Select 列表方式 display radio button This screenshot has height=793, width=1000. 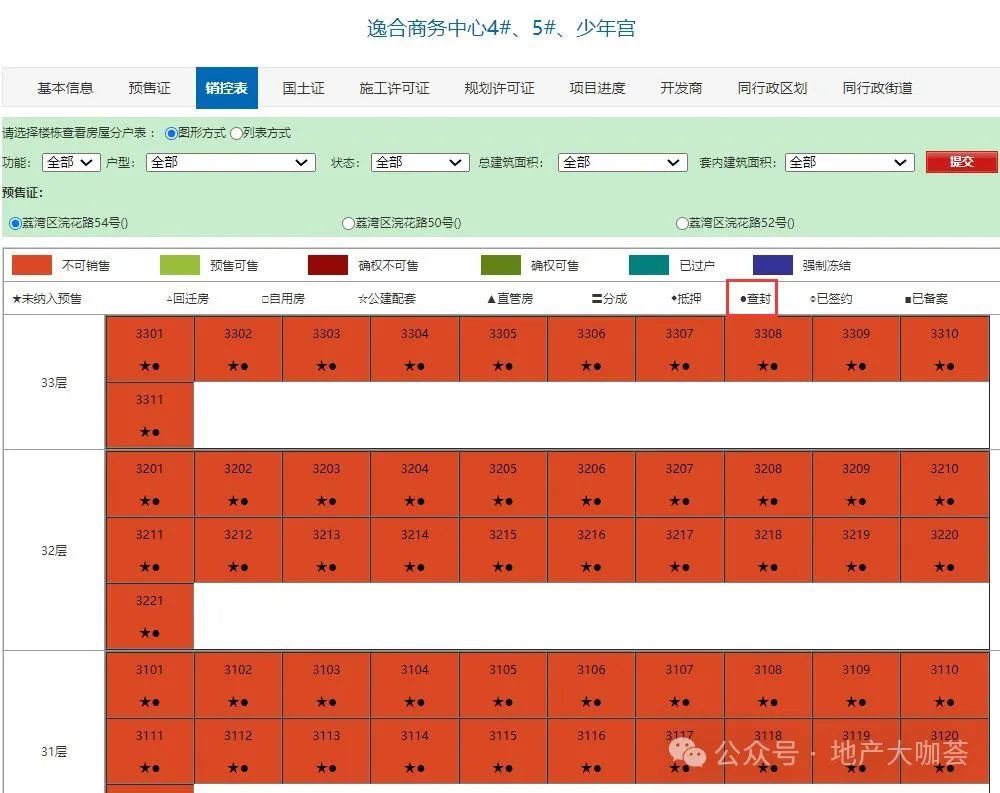pyautogui.click(x=236, y=133)
